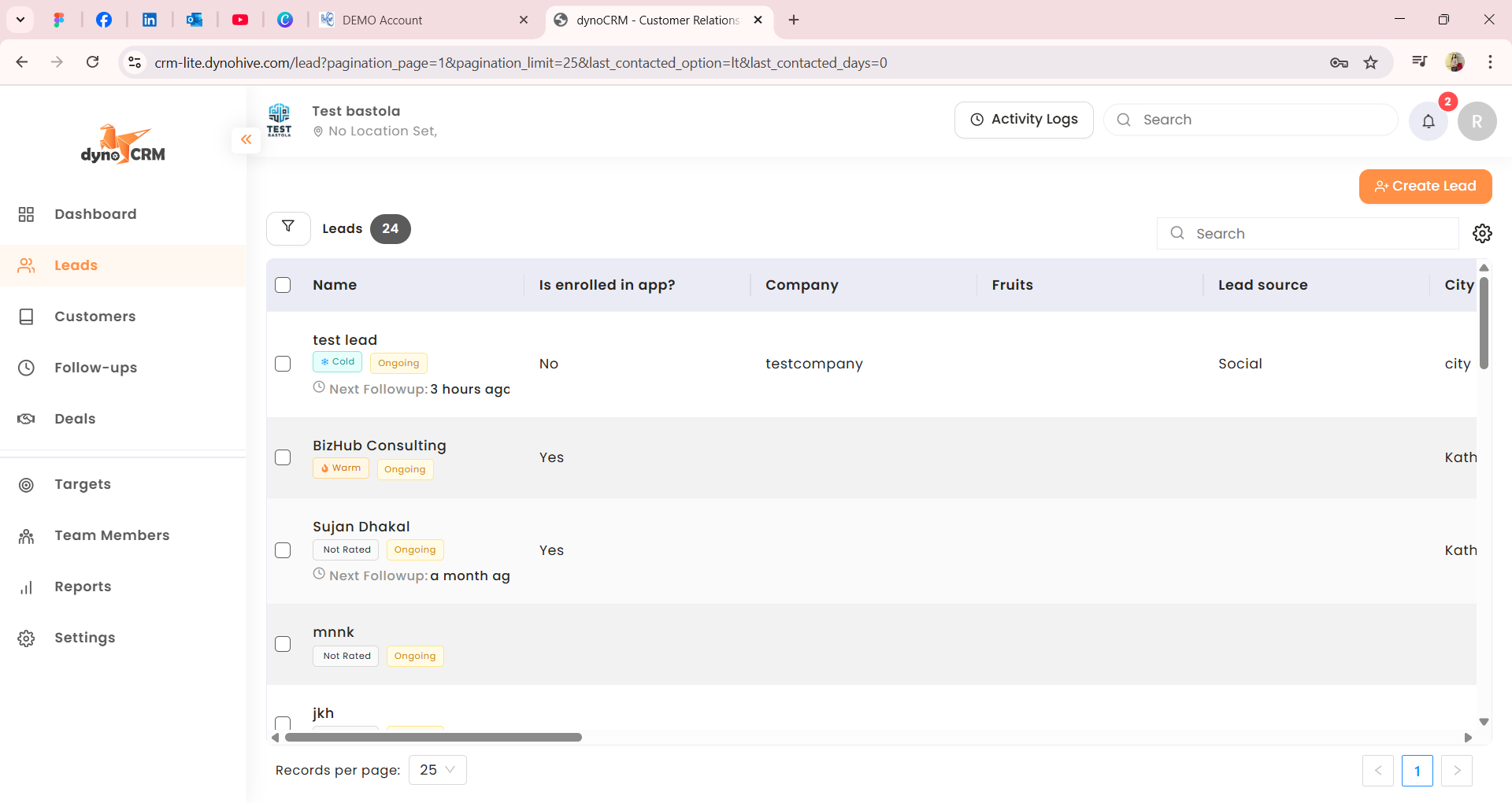Bookmark this page with star icon
The height and width of the screenshot is (803, 1512).
tap(1371, 63)
